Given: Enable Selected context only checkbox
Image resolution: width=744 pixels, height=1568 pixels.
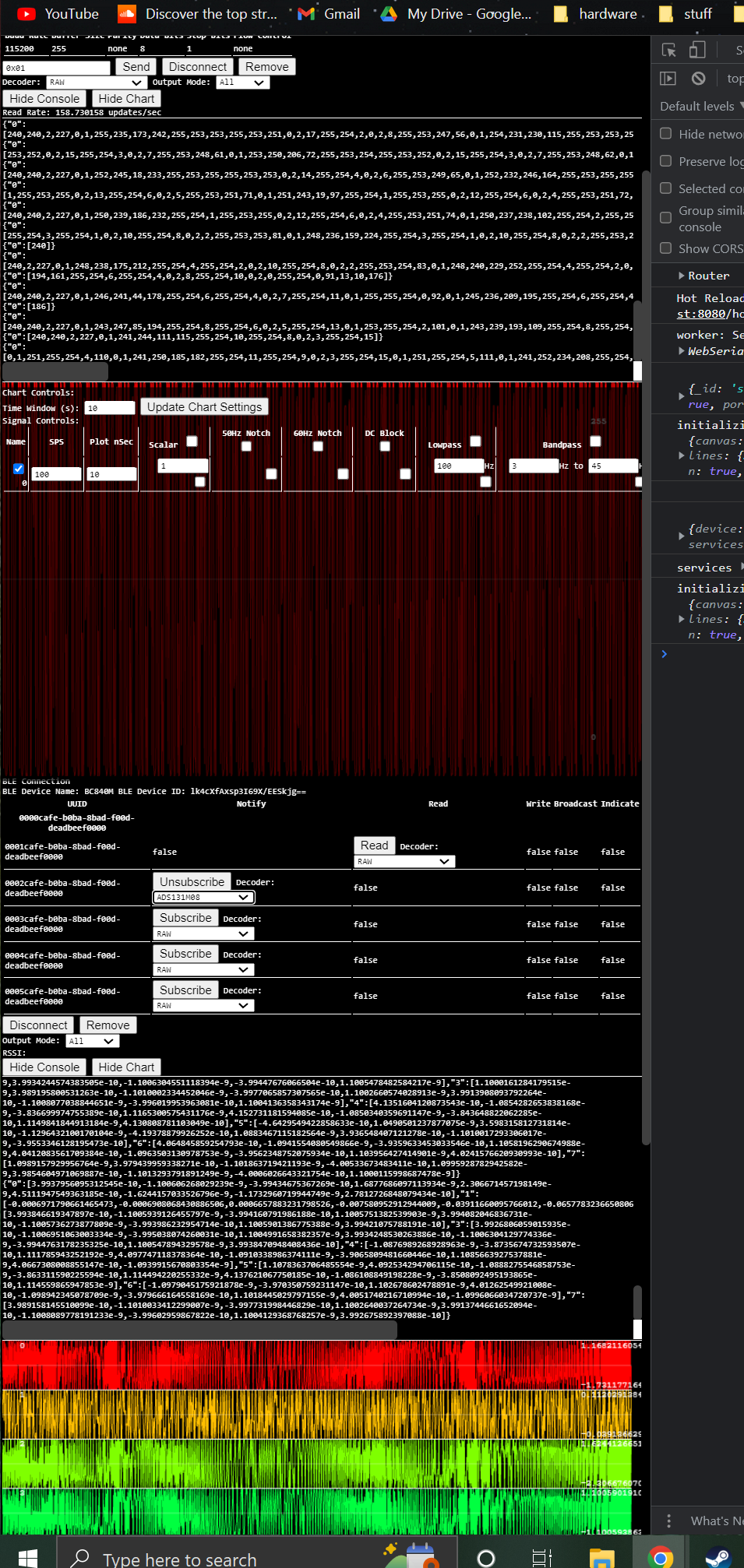Looking at the screenshot, I should click(666, 188).
